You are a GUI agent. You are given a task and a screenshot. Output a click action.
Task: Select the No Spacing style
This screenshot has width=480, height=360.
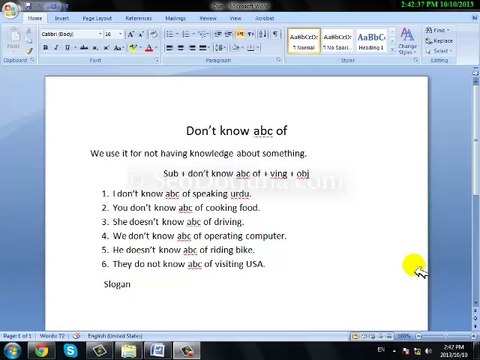(x=337, y=41)
